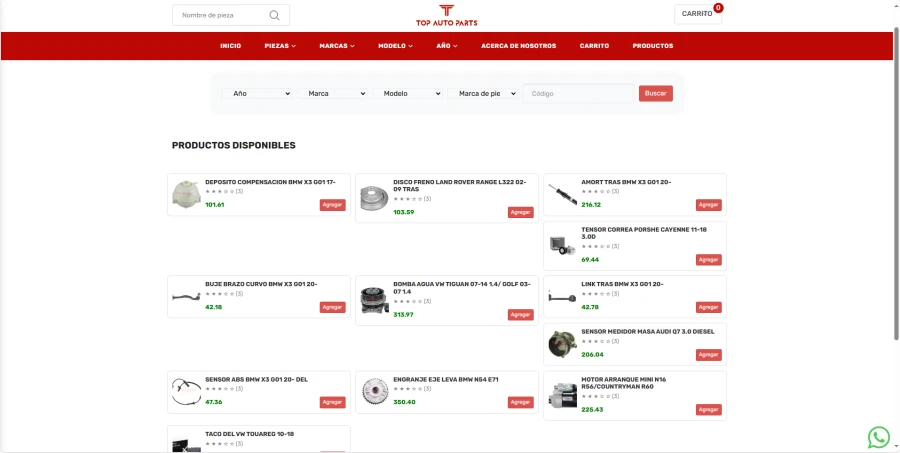
Task: Click the Código input field
Action: (578, 94)
